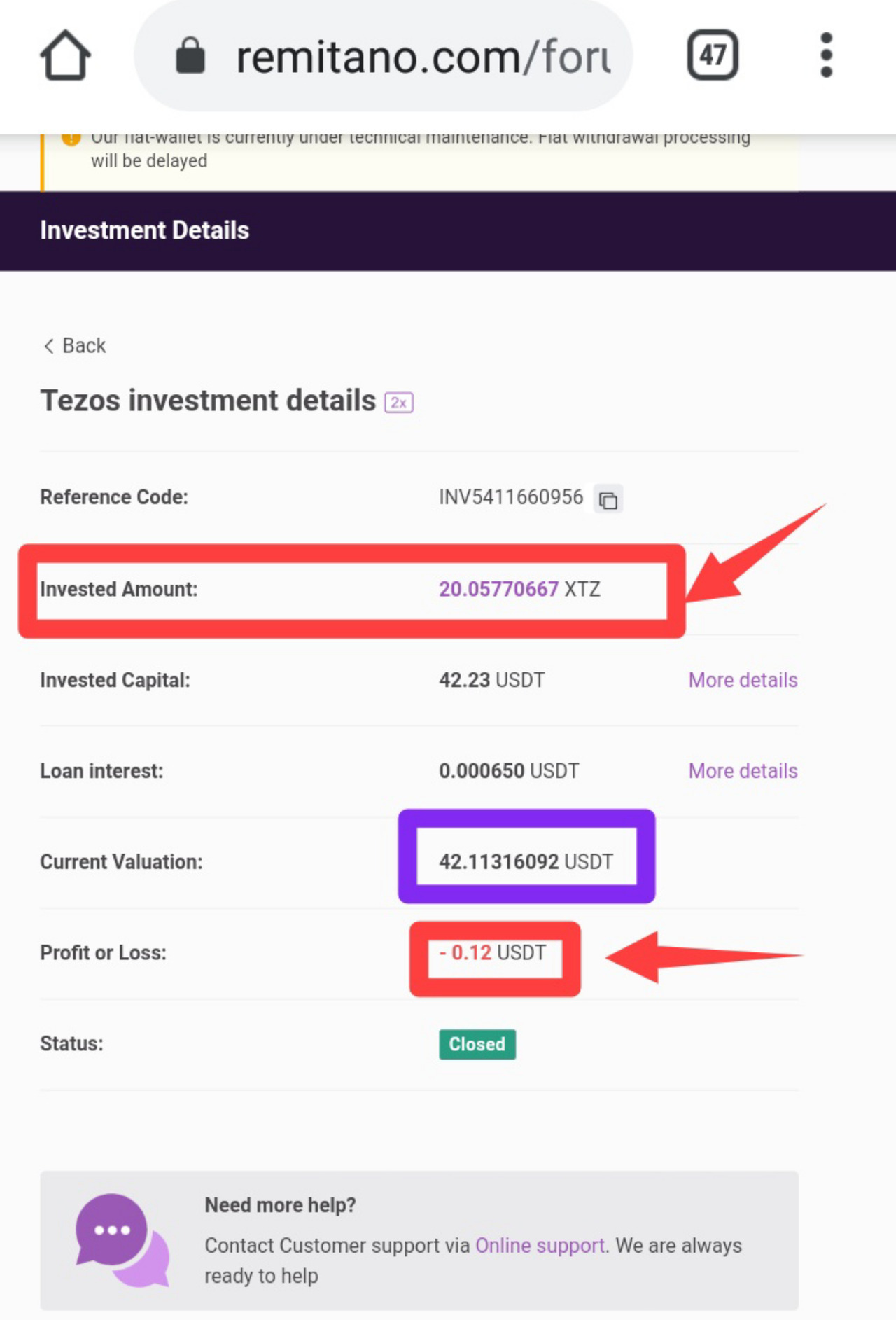
Task: Click the 2x leverage badge
Action: 399,403
